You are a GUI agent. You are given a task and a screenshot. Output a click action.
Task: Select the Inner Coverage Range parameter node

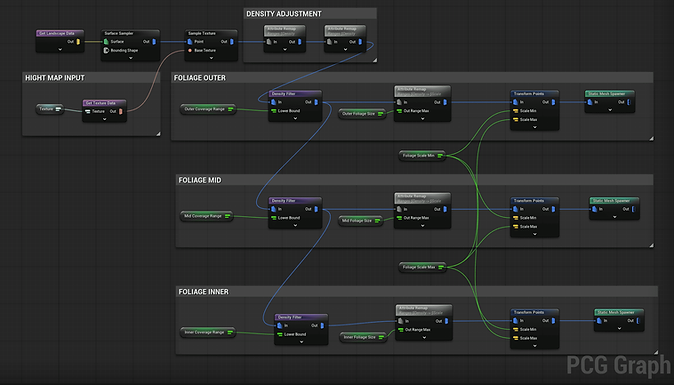coord(208,332)
